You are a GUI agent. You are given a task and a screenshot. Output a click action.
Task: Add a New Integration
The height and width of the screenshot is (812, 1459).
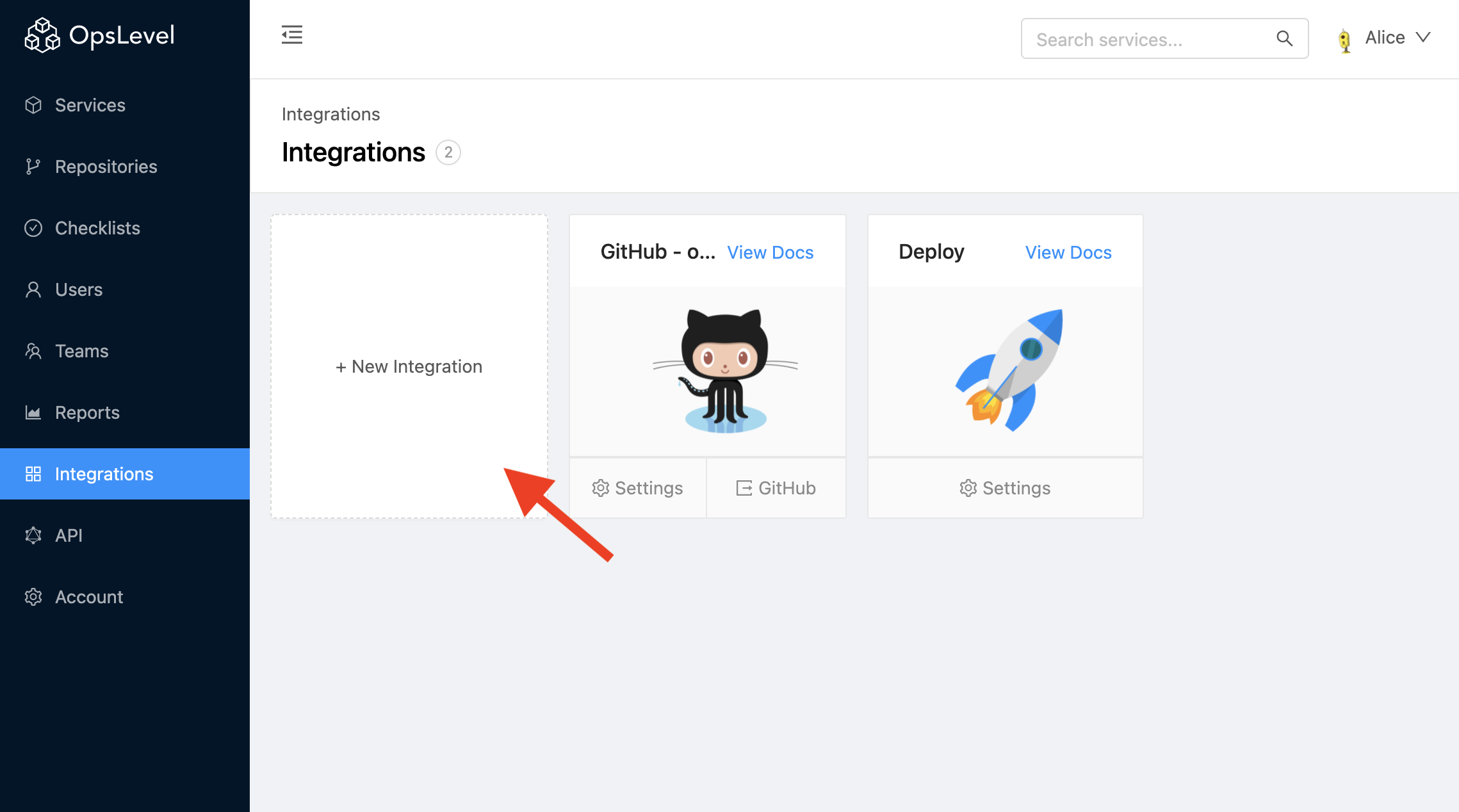pyautogui.click(x=409, y=366)
